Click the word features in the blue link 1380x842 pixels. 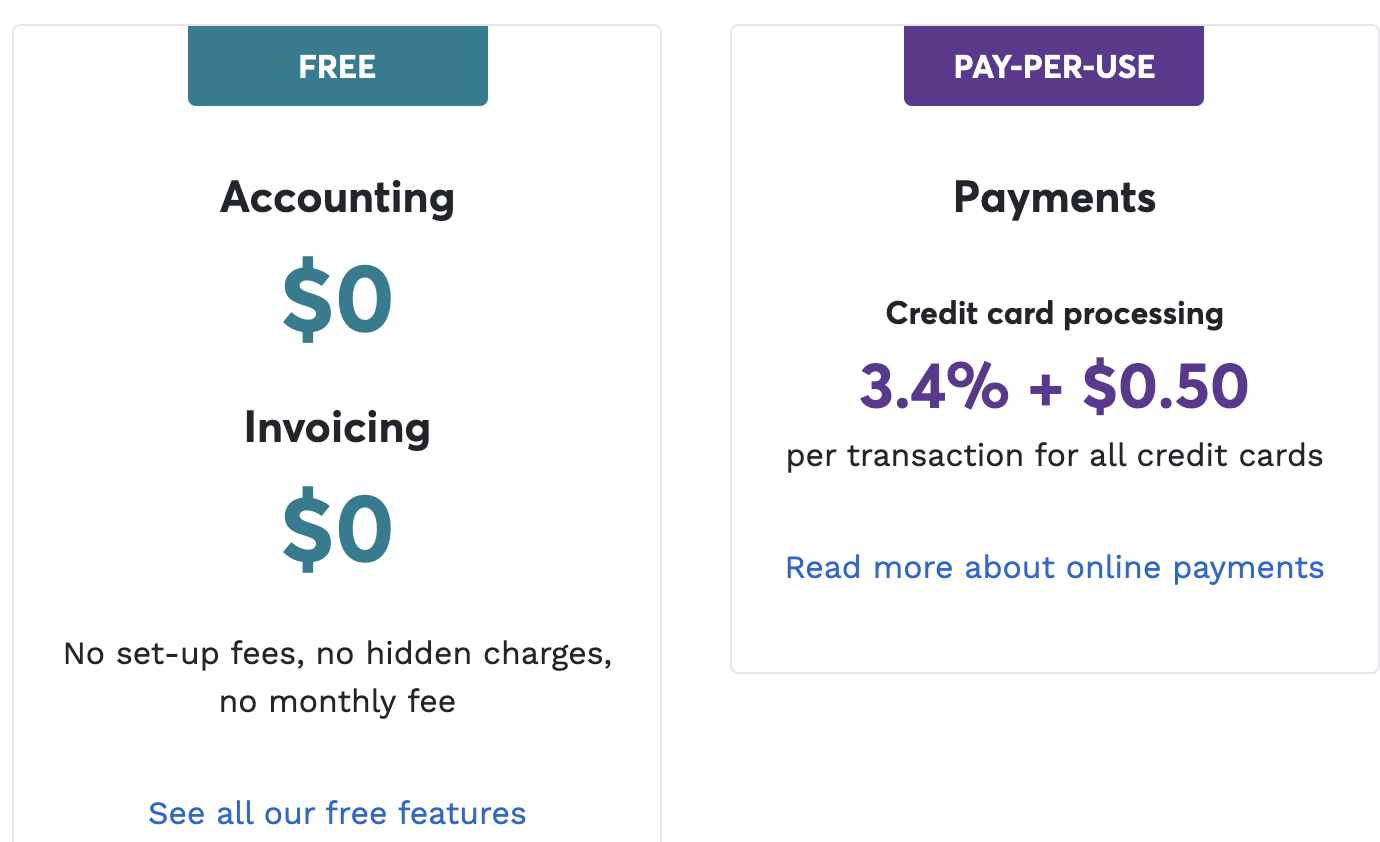[462, 813]
